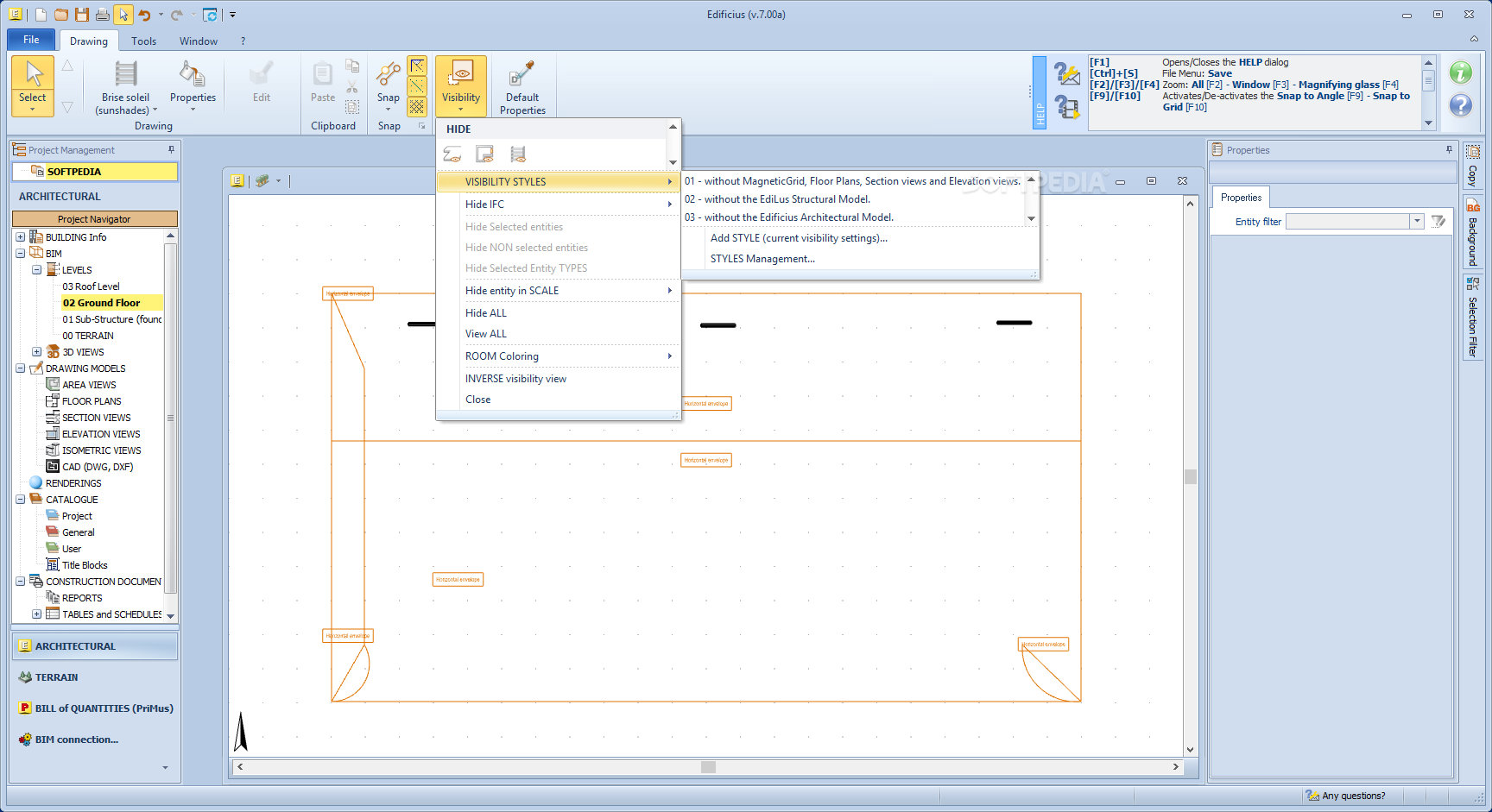Image resolution: width=1492 pixels, height=812 pixels.
Task: Click the Save floppy disk icon
Action: point(82,15)
